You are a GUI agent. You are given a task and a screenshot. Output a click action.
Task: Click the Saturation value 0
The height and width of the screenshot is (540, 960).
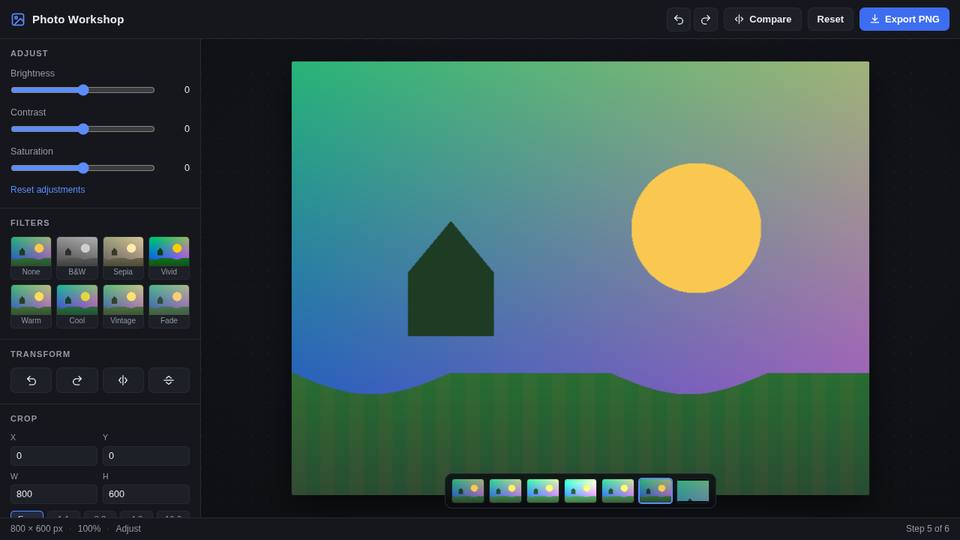[187, 168]
